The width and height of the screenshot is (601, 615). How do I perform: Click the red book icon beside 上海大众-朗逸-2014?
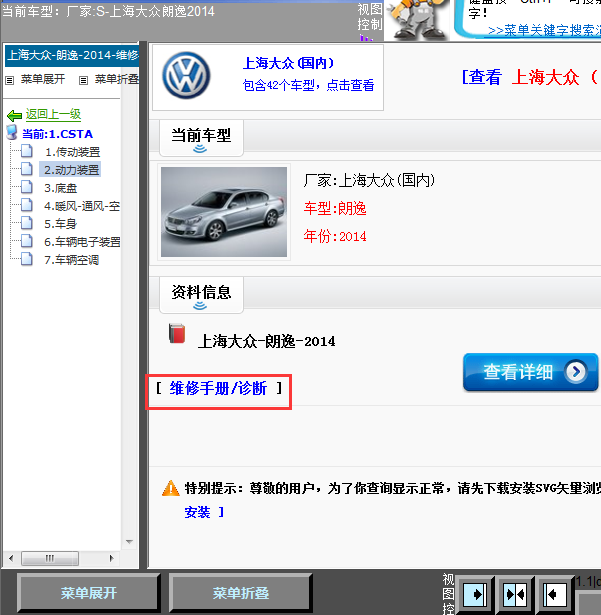[x=177, y=333]
